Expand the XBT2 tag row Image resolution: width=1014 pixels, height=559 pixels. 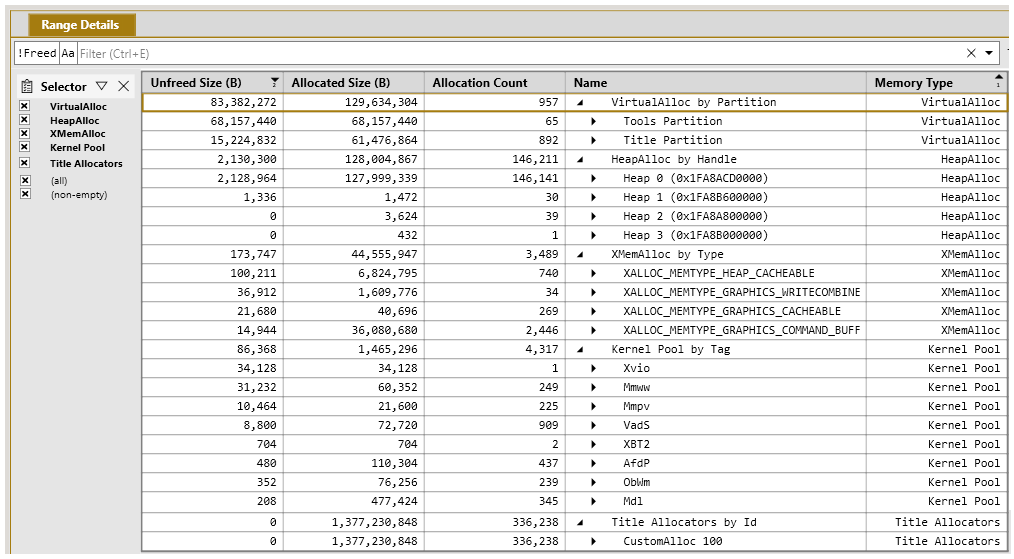click(593, 444)
